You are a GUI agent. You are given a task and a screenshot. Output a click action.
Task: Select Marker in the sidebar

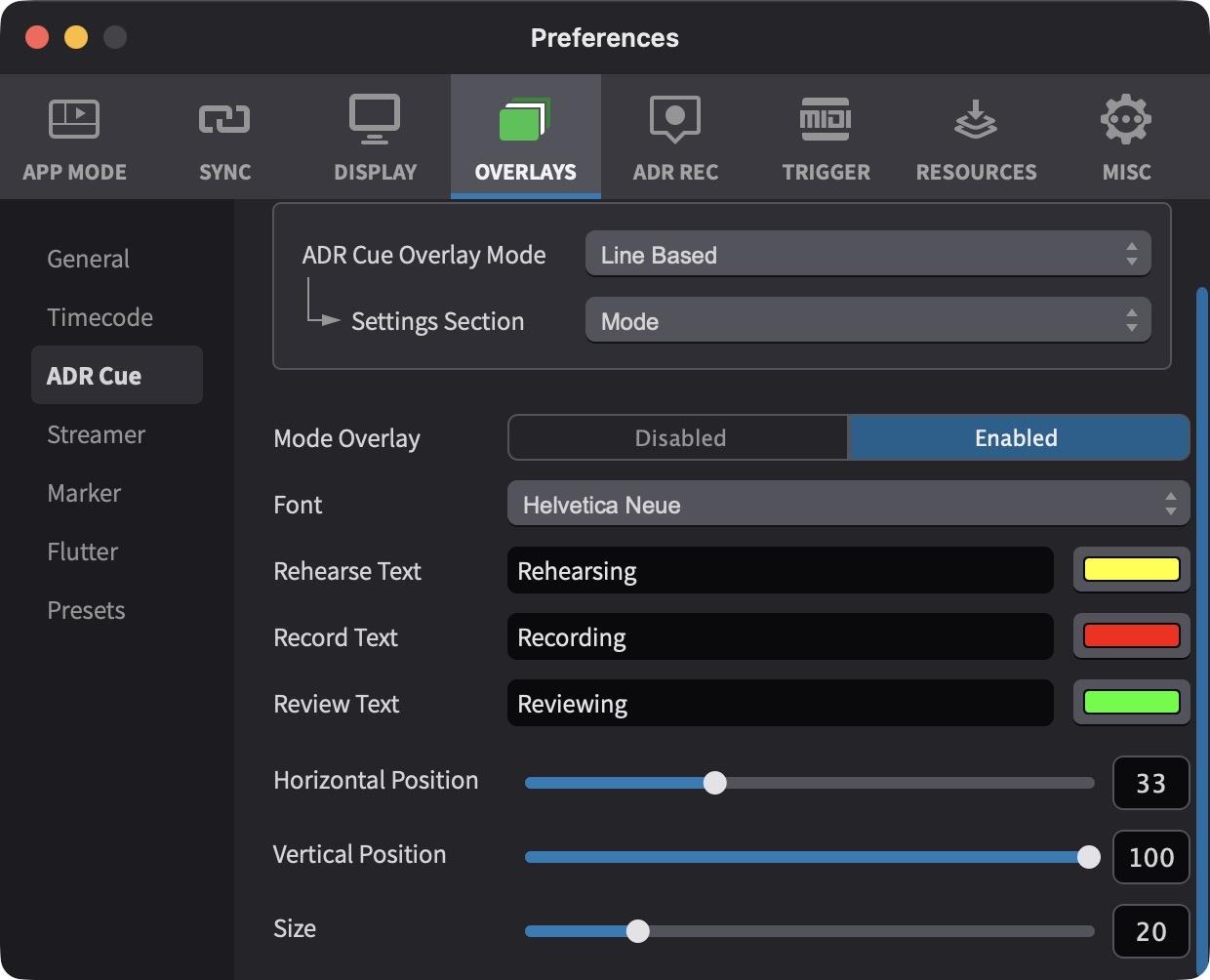pos(117,493)
